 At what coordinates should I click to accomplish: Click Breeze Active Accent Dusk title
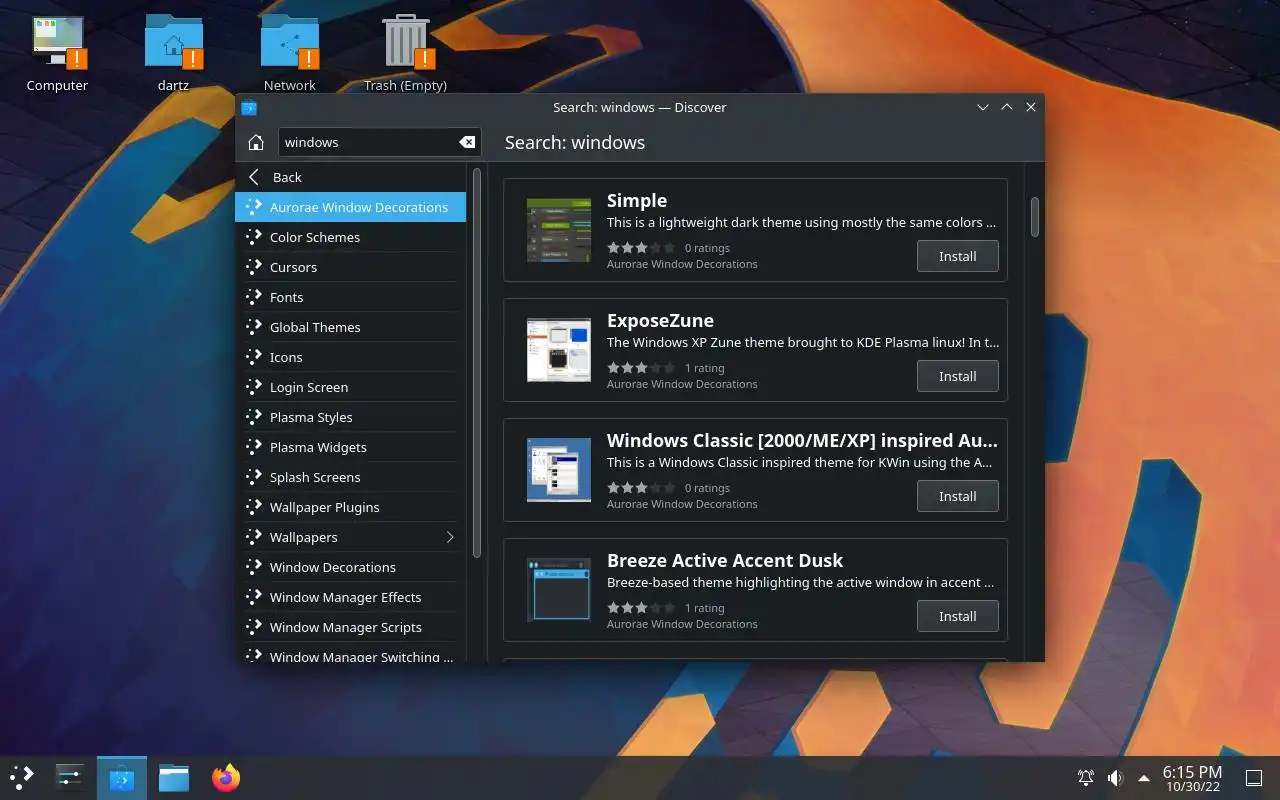click(x=725, y=560)
